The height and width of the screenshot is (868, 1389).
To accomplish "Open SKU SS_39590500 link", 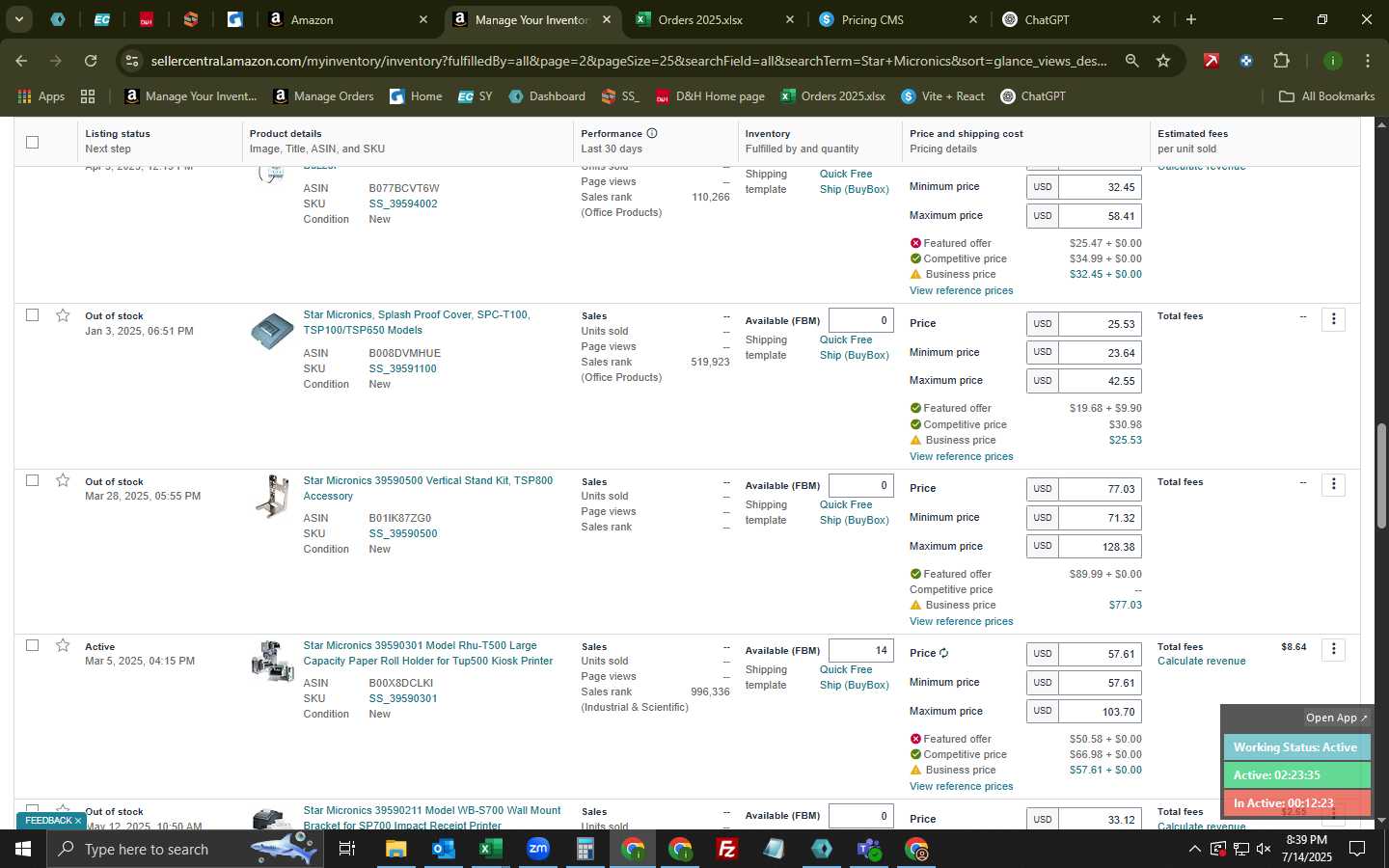I will click(403, 533).
